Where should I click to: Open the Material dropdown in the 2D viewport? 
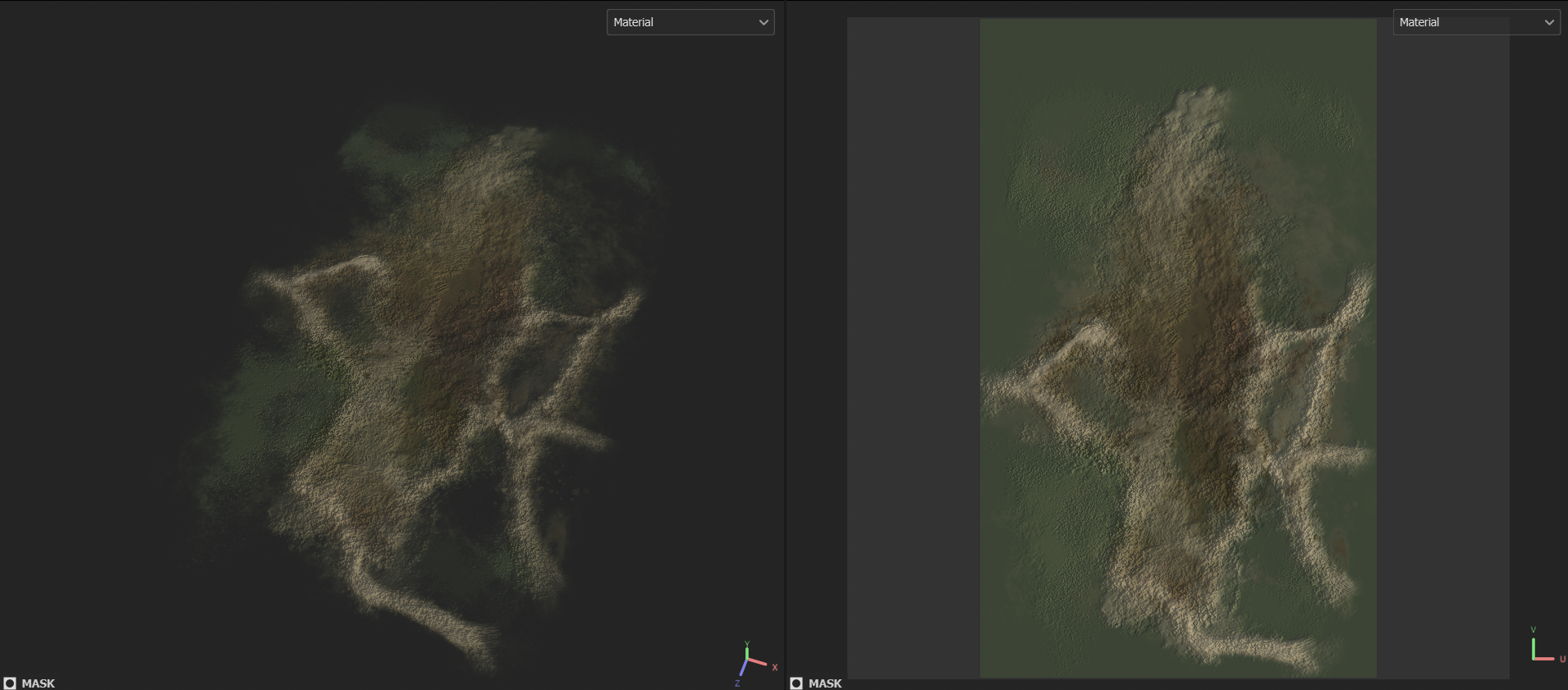point(1476,22)
